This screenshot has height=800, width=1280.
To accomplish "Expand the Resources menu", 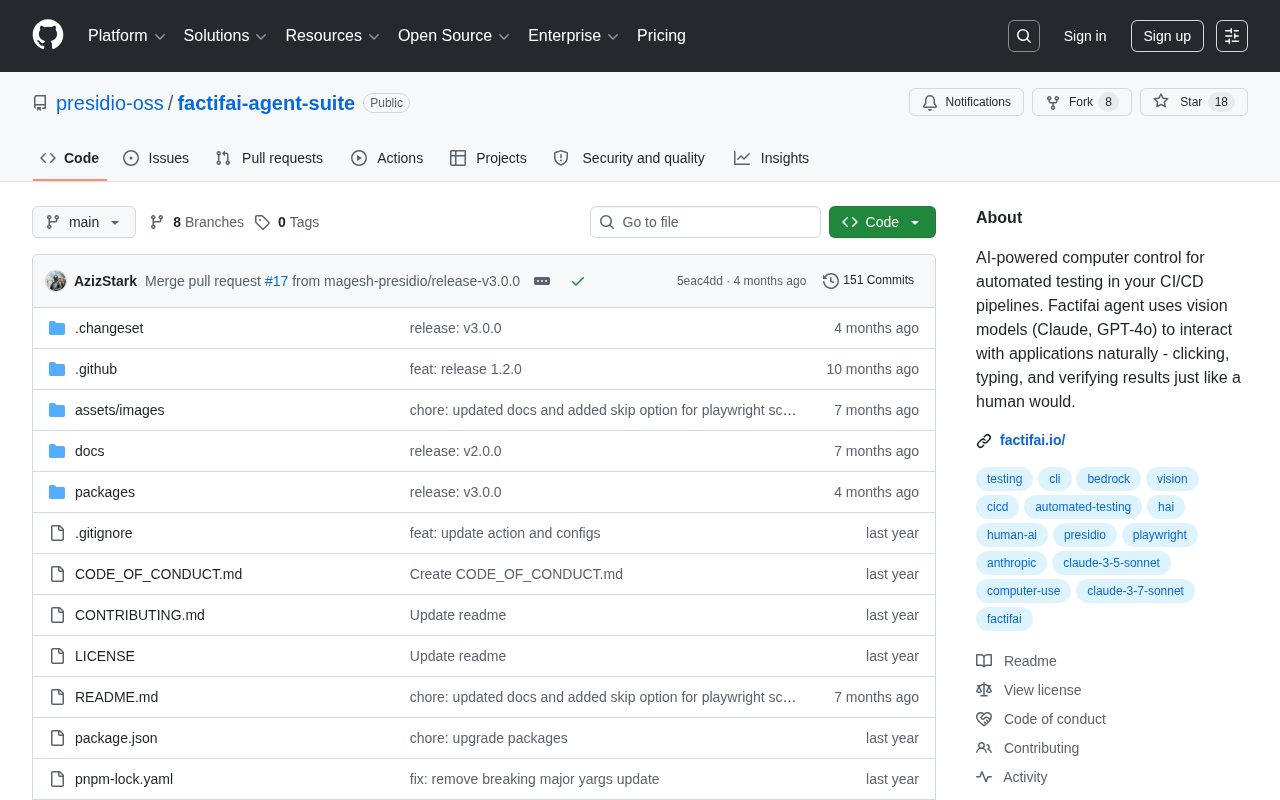I will pos(332,36).
